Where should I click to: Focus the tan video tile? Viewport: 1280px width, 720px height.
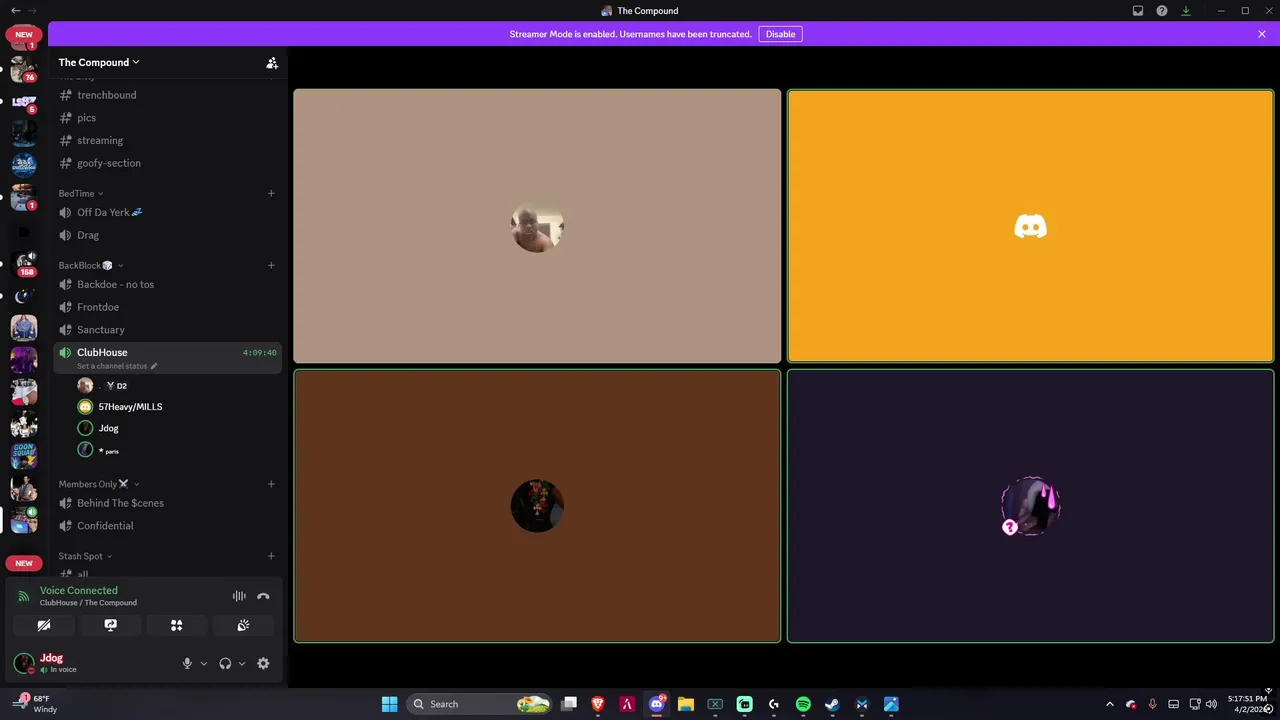pyautogui.click(x=537, y=226)
